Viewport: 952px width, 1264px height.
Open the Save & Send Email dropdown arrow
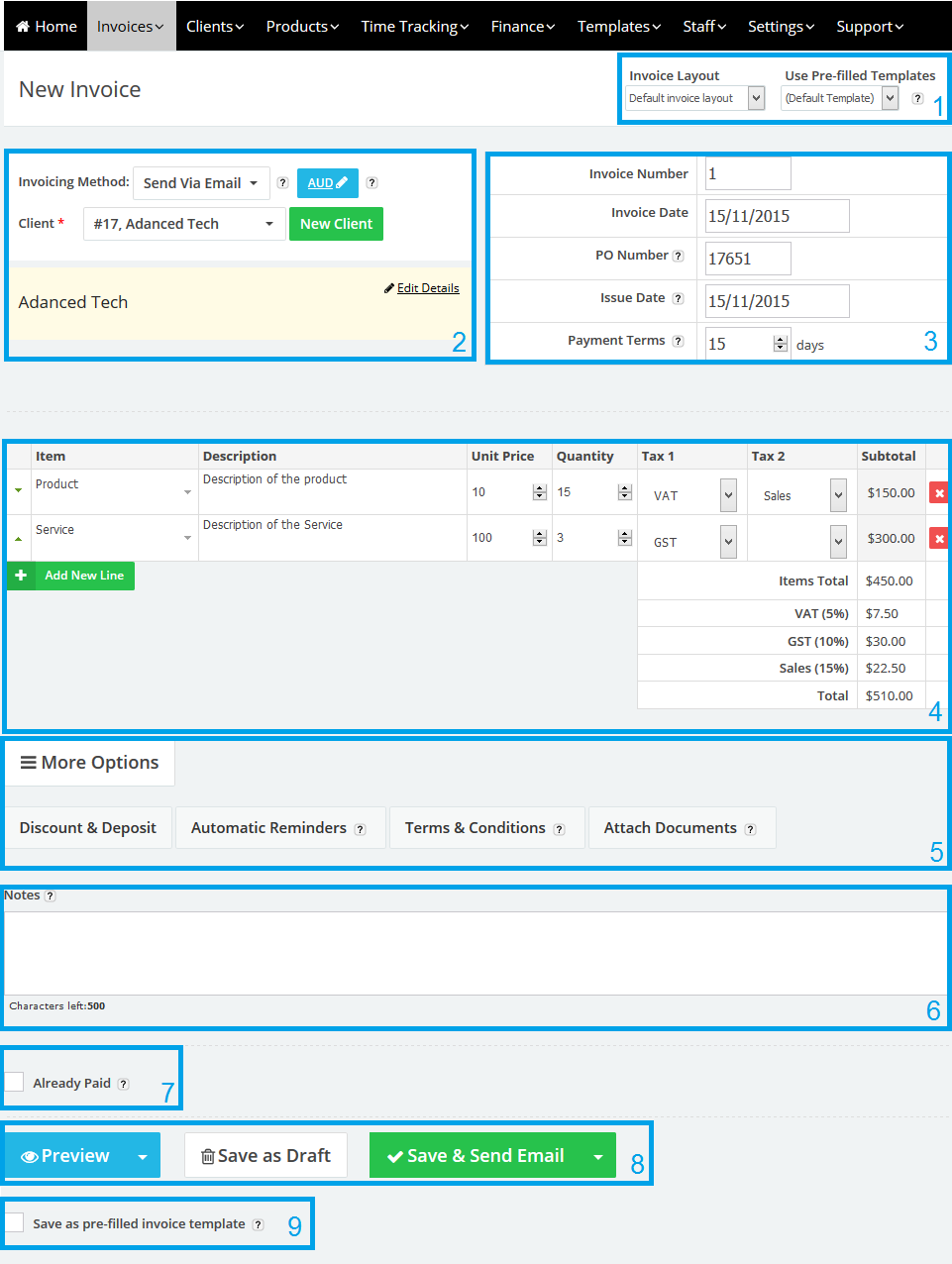click(600, 1154)
